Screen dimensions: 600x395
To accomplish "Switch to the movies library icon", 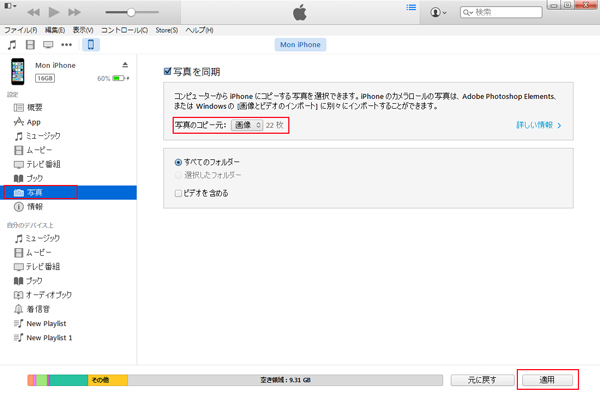I will [30, 45].
